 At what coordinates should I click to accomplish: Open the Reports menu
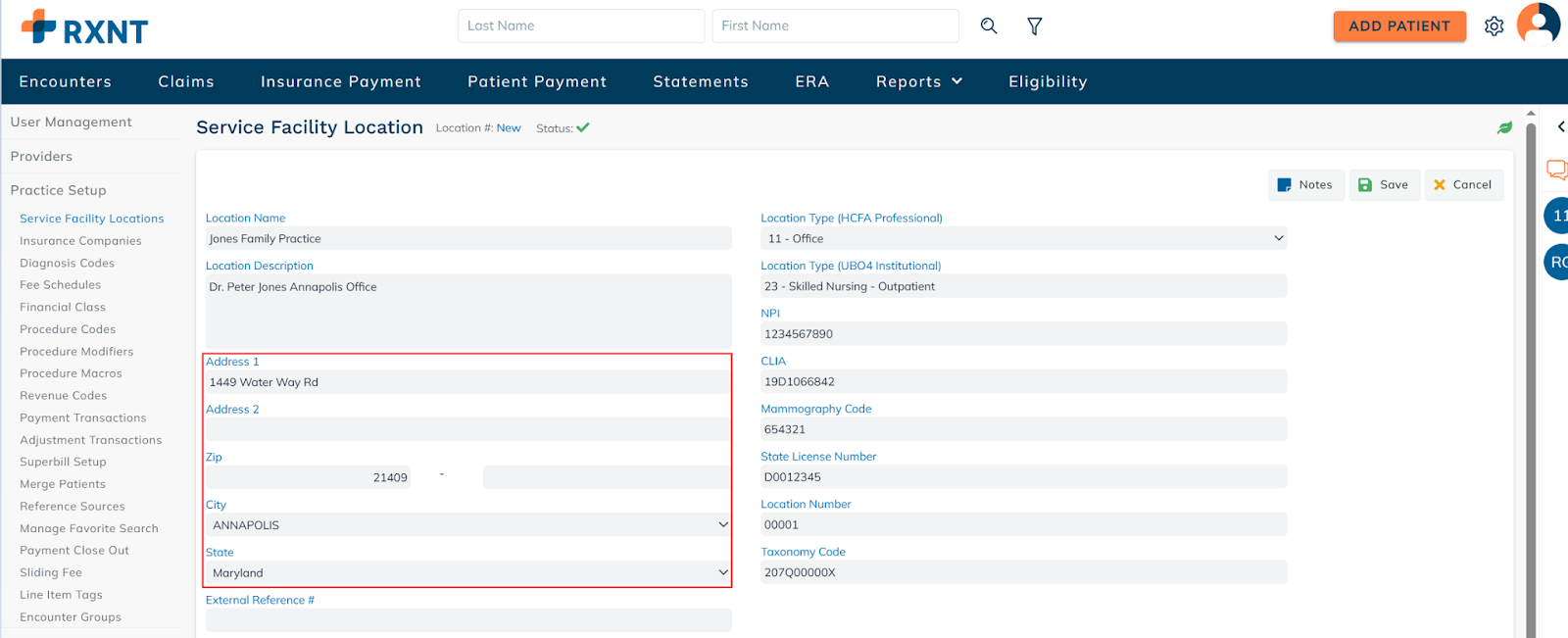coord(918,81)
